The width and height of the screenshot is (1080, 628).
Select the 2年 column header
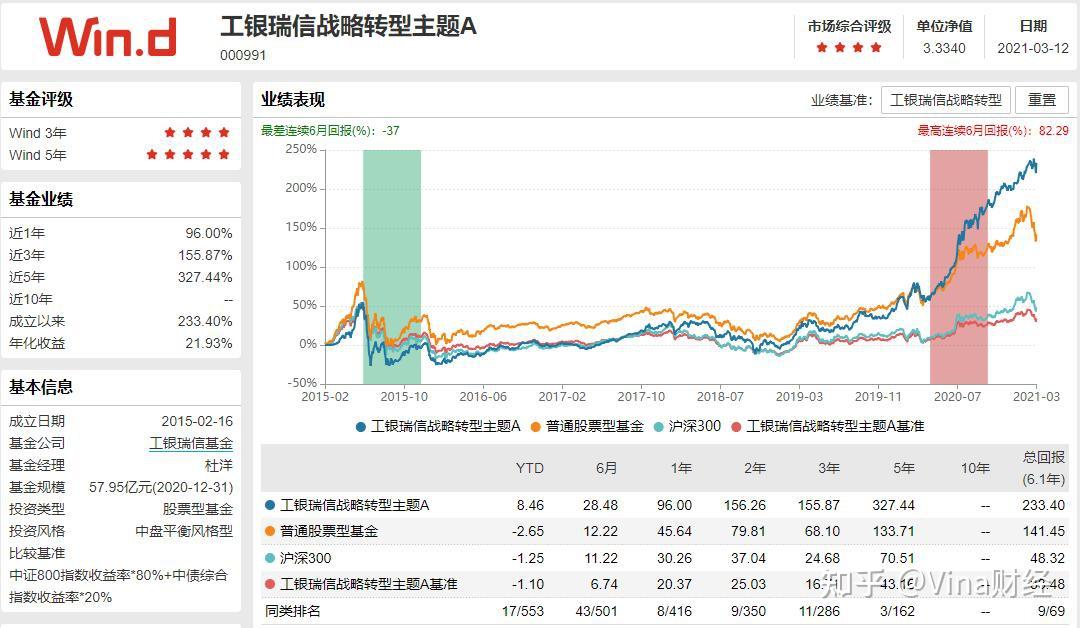click(x=754, y=468)
